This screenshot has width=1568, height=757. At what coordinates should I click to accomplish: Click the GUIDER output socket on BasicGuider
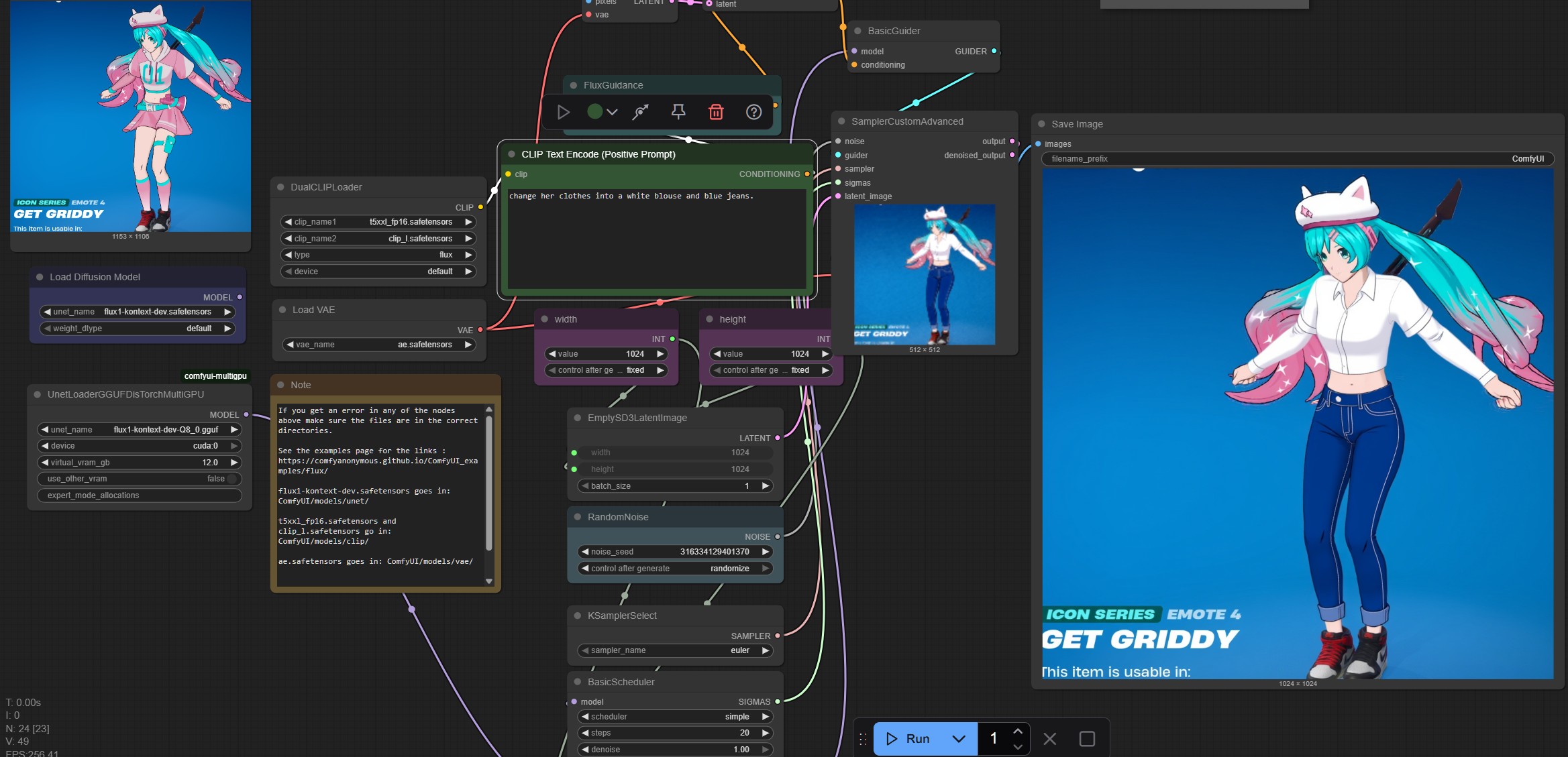(x=994, y=51)
